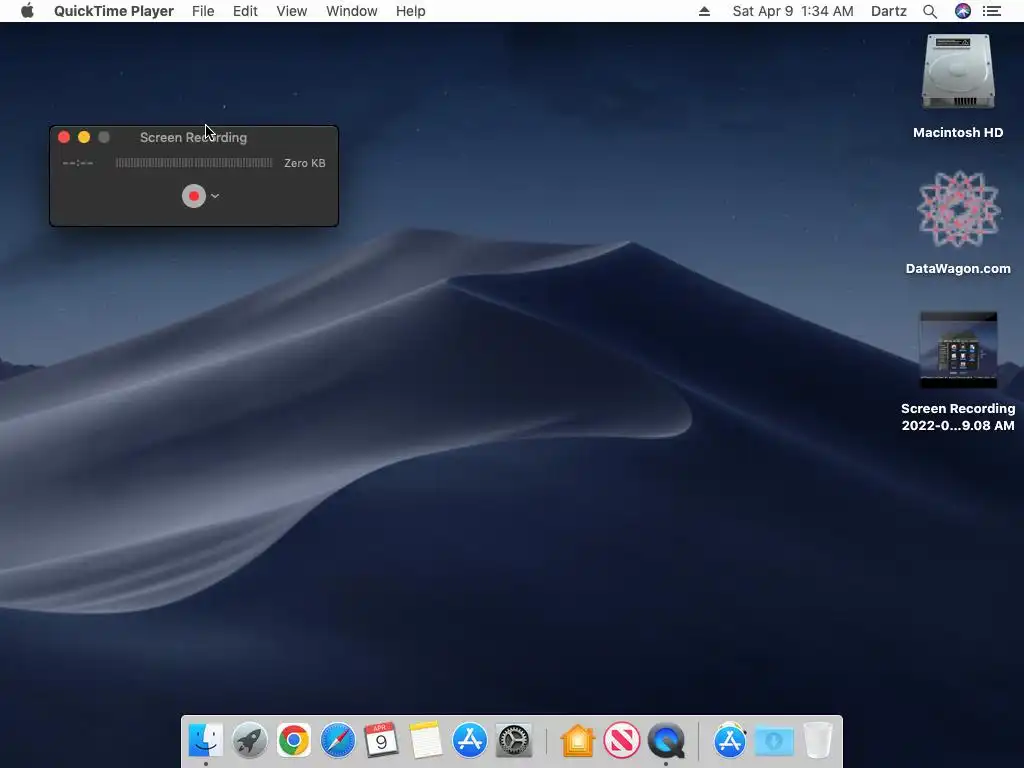Open Spotlight search magnifier
Image resolution: width=1024 pixels, height=768 pixels.
930,11
